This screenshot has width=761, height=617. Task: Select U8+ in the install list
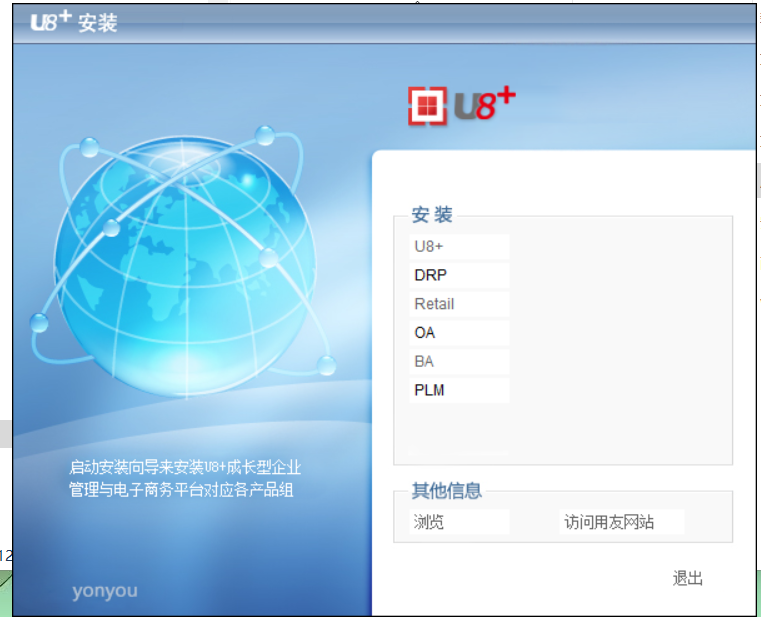click(x=459, y=247)
